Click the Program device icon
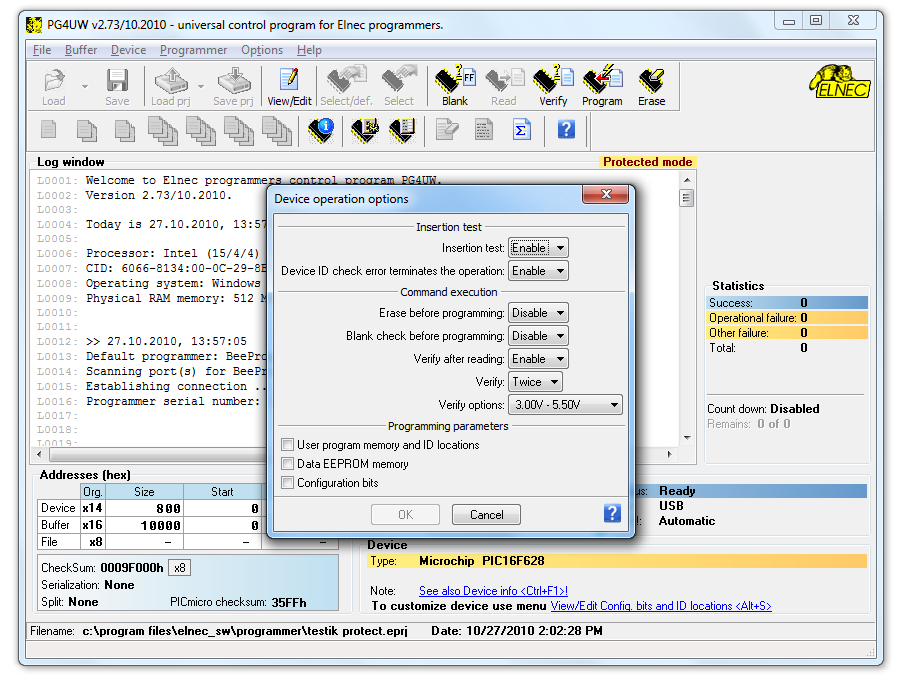The height and width of the screenshot is (681, 898). click(602, 86)
